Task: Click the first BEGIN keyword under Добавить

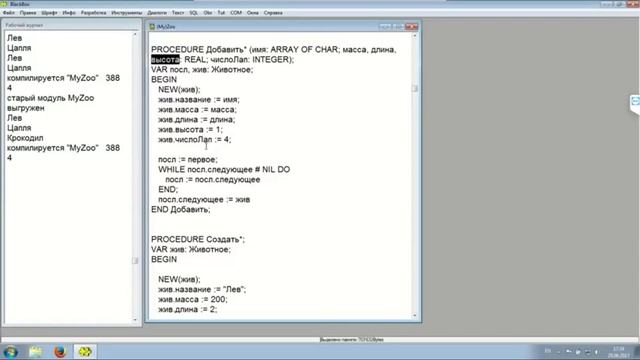Action: click(164, 80)
